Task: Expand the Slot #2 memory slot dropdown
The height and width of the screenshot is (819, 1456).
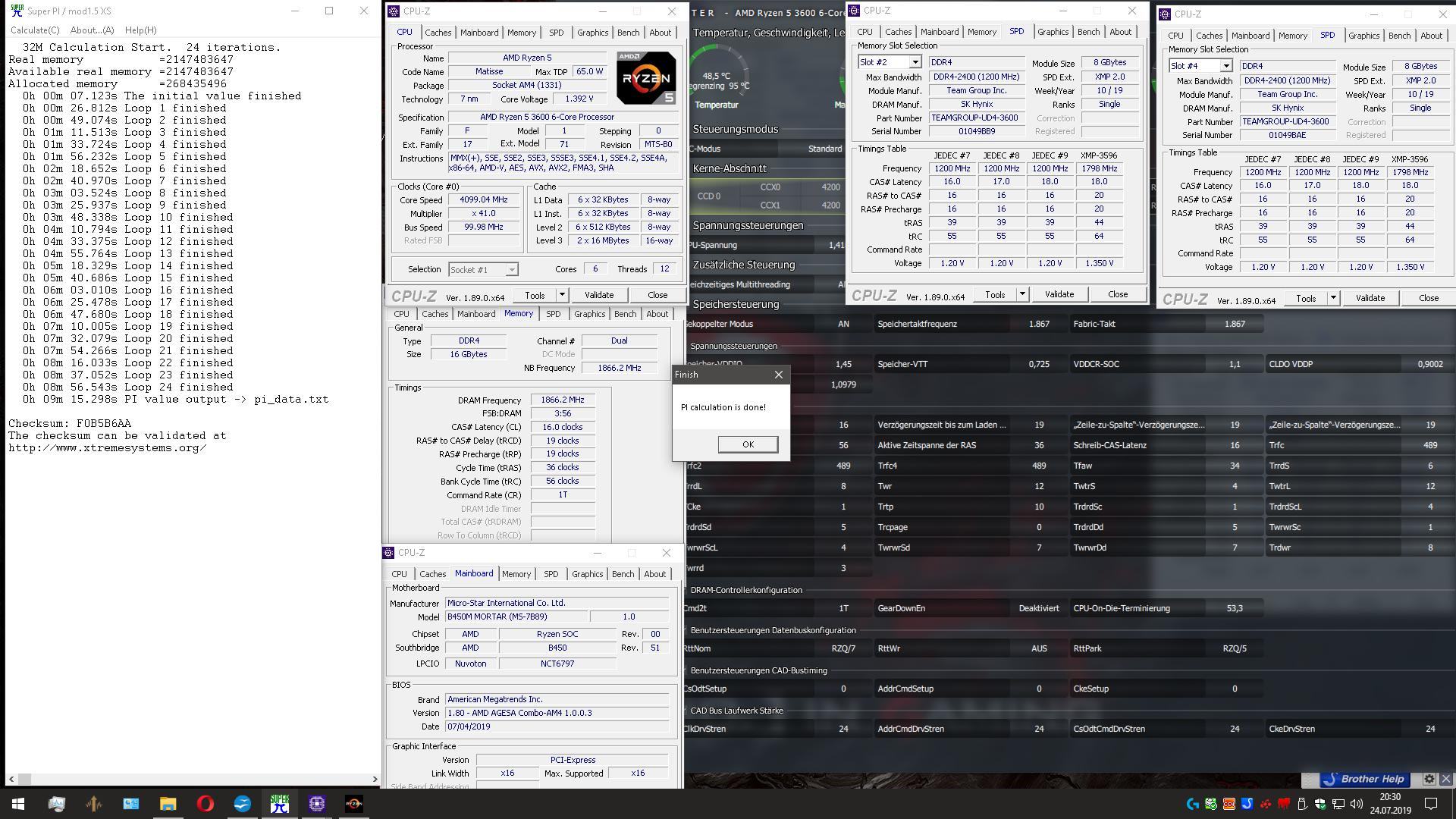Action: (x=915, y=62)
